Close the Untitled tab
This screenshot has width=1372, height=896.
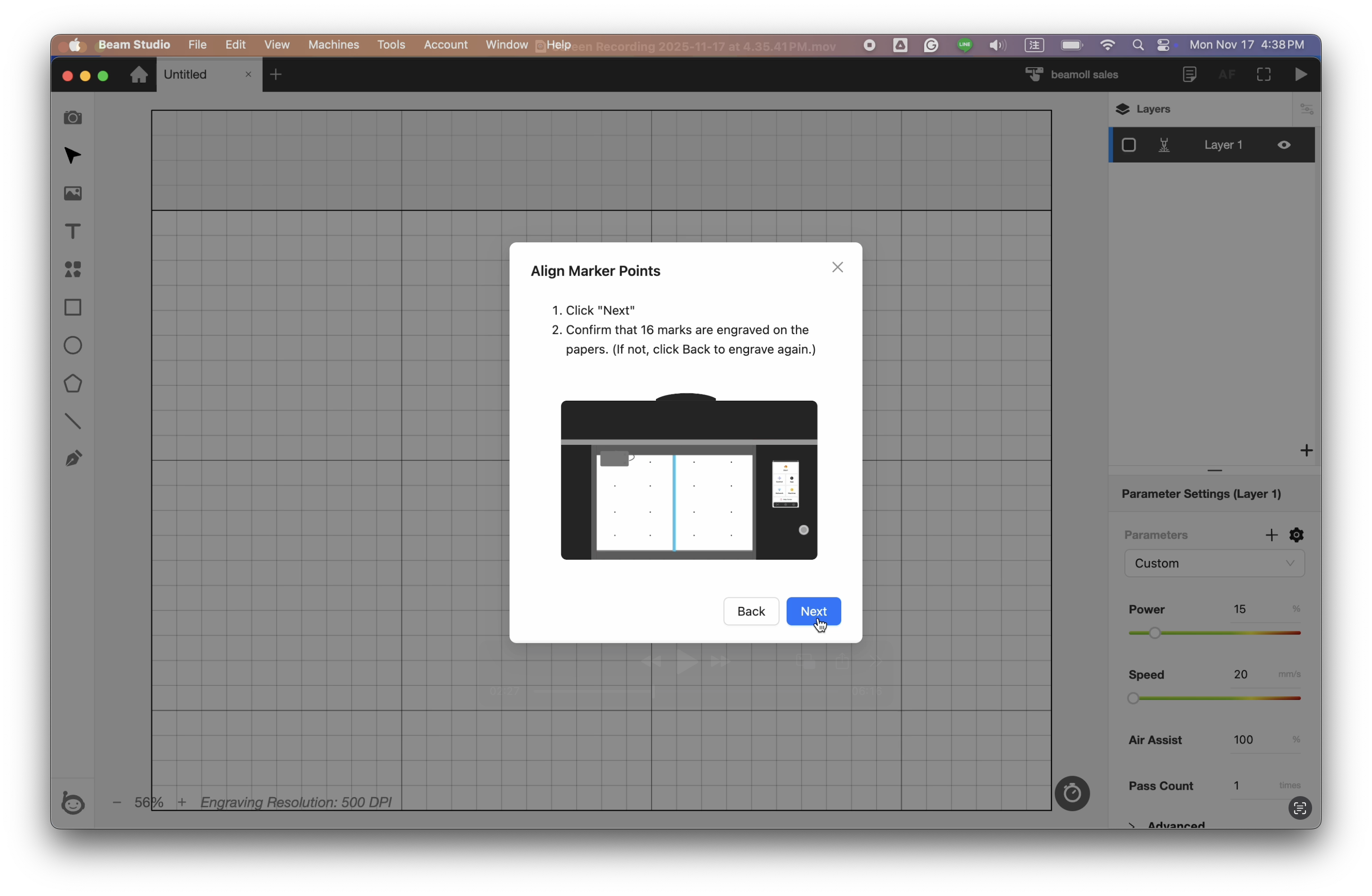[x=248, y=74]
